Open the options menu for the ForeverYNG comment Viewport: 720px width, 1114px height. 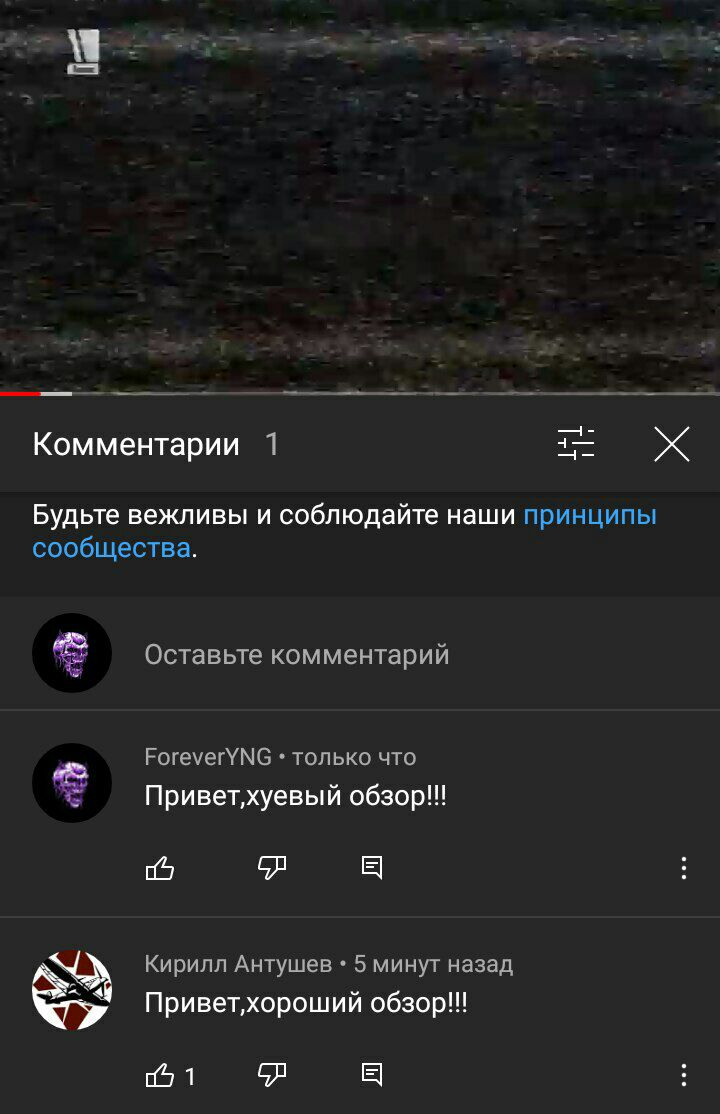684,868
